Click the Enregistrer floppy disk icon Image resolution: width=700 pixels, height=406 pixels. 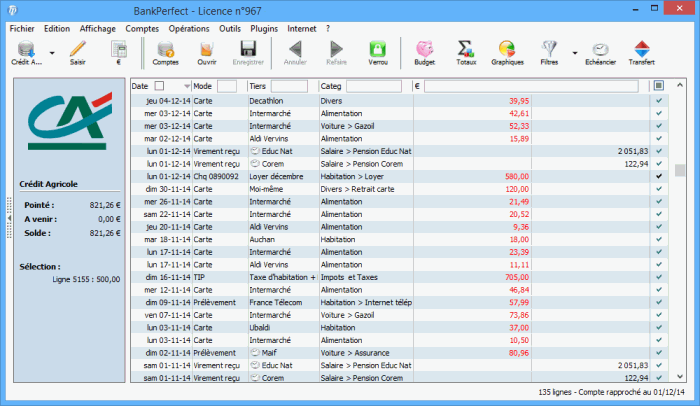(x=248, y=49)
